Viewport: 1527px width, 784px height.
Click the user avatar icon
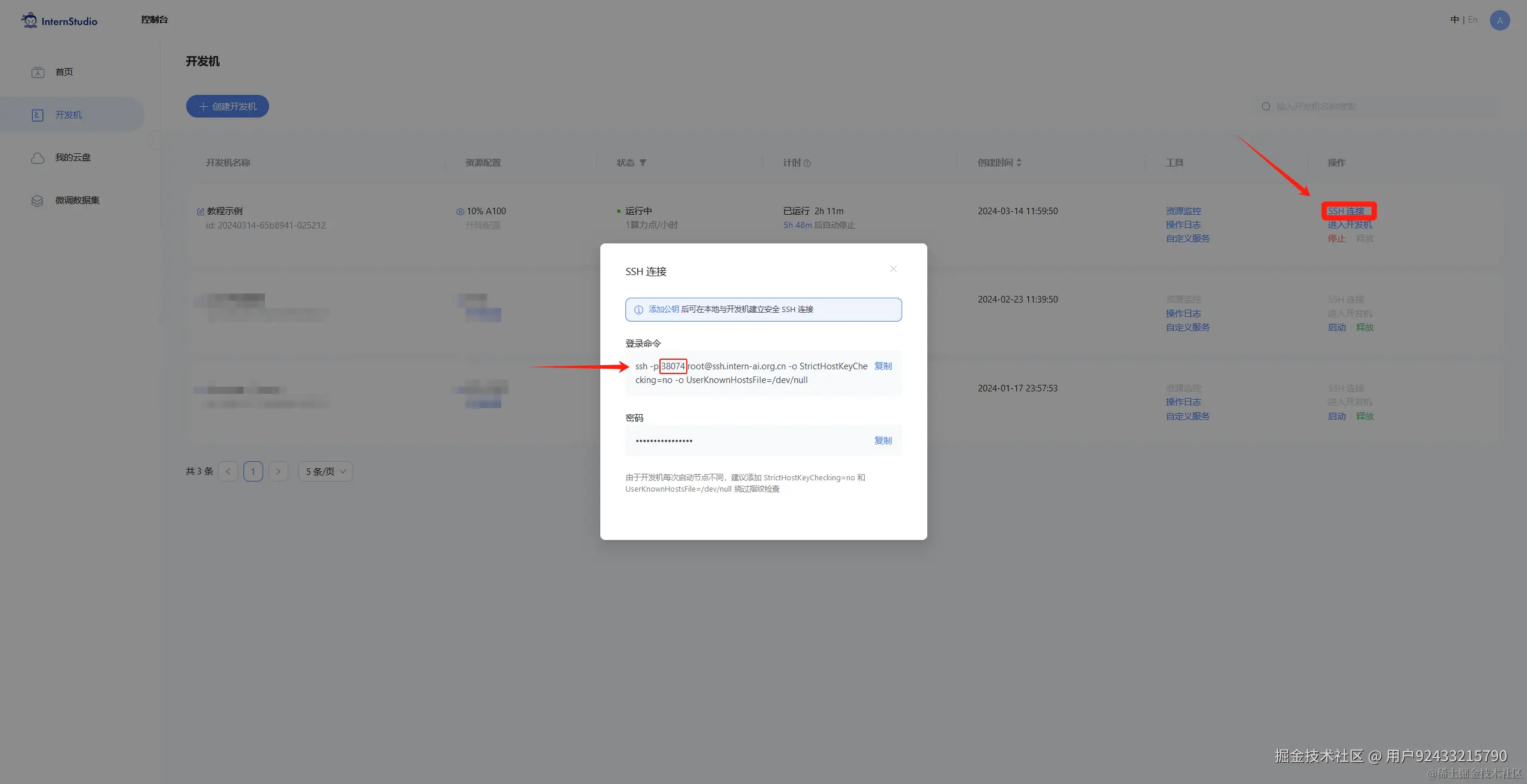tap(1500, 21)
